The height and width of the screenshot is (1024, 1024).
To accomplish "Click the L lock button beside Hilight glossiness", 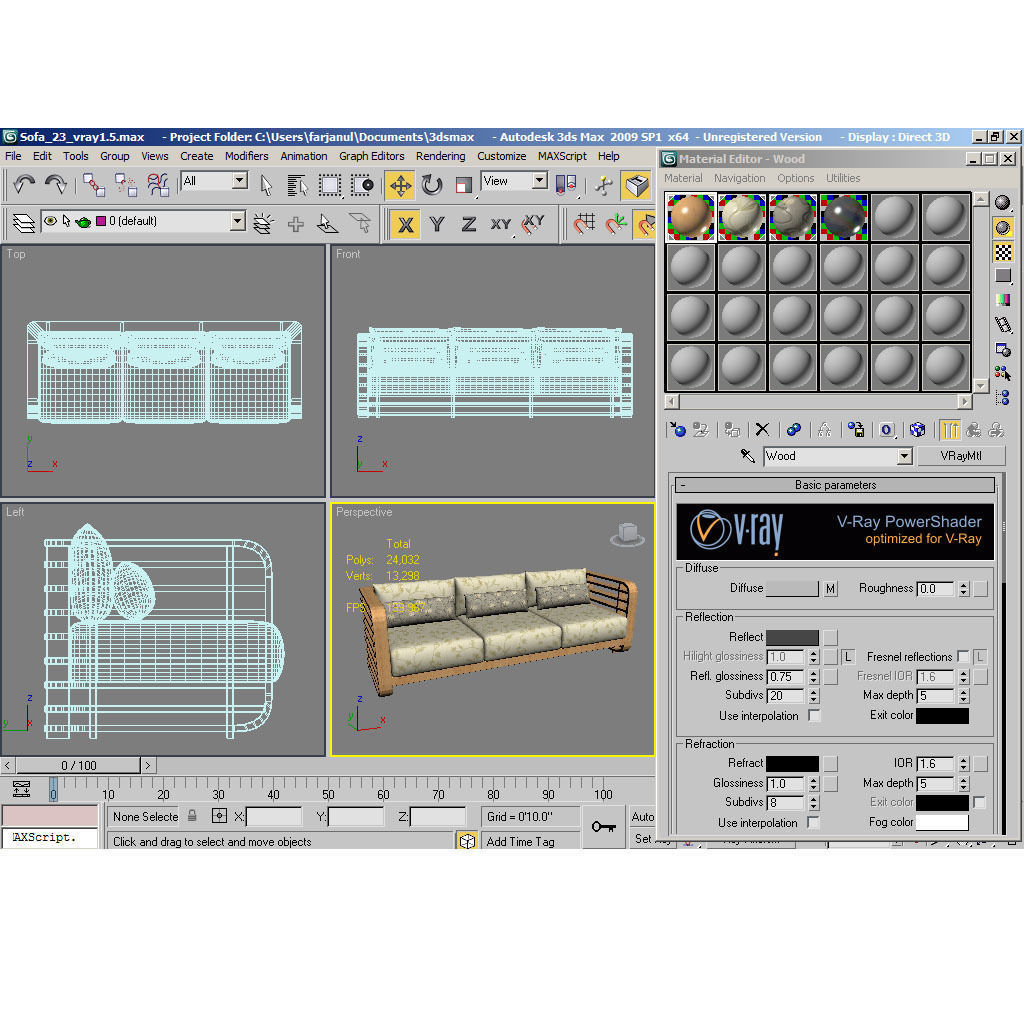I will coord(848,656).
